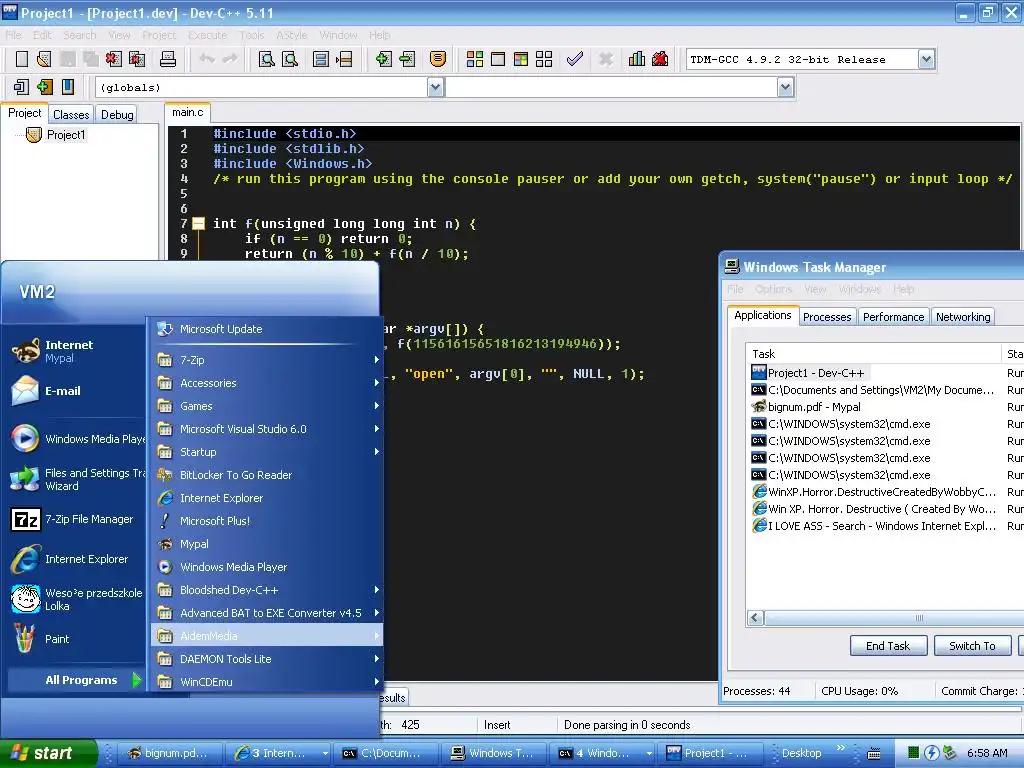Image resolution: width=1024 pixels, height=768 pixels.
Task: Click the Syntax Check checkmark icon
Action: pos(575,59)
